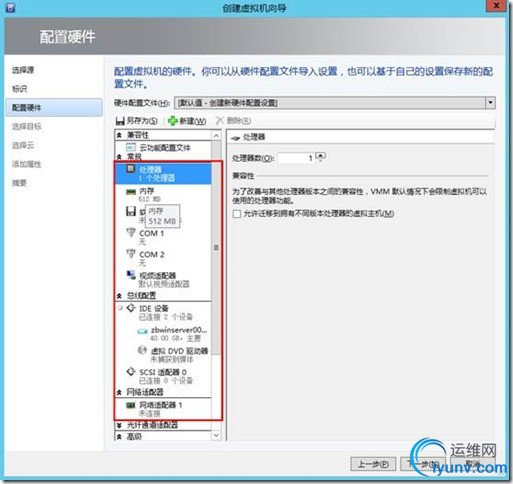Click the Previous (上一步) button
Image resolution: width=513 pixels, height=484 pixels.
373,464
